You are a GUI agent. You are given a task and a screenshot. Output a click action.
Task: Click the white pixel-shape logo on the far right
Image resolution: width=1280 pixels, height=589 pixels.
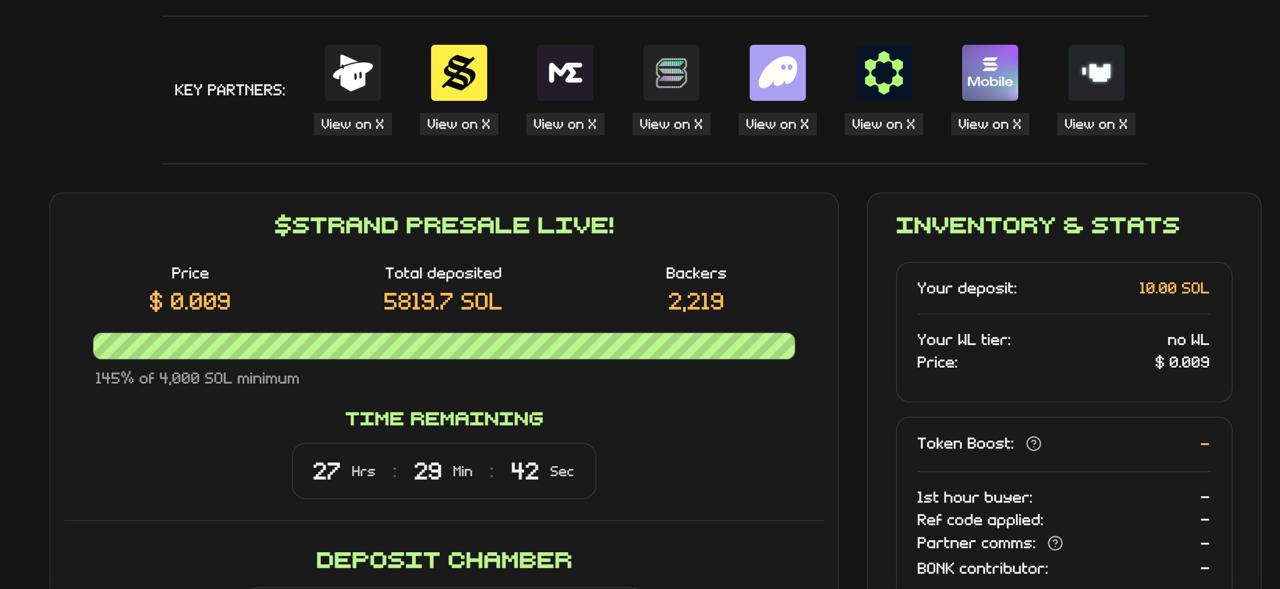coord(1096,73)
